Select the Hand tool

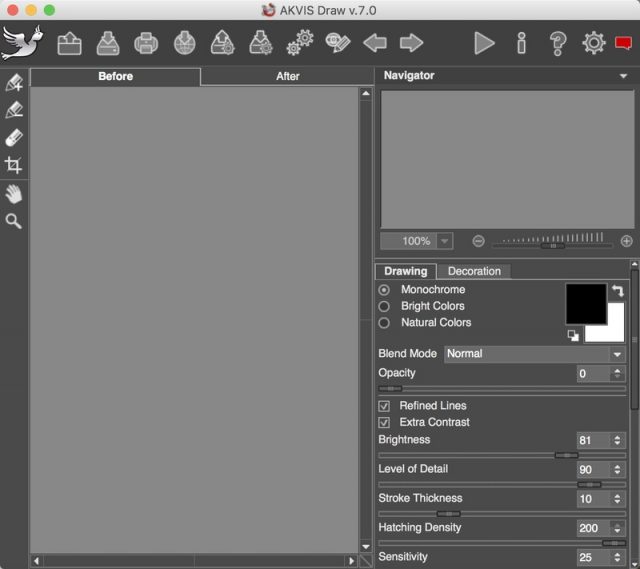tap(14, 194)
